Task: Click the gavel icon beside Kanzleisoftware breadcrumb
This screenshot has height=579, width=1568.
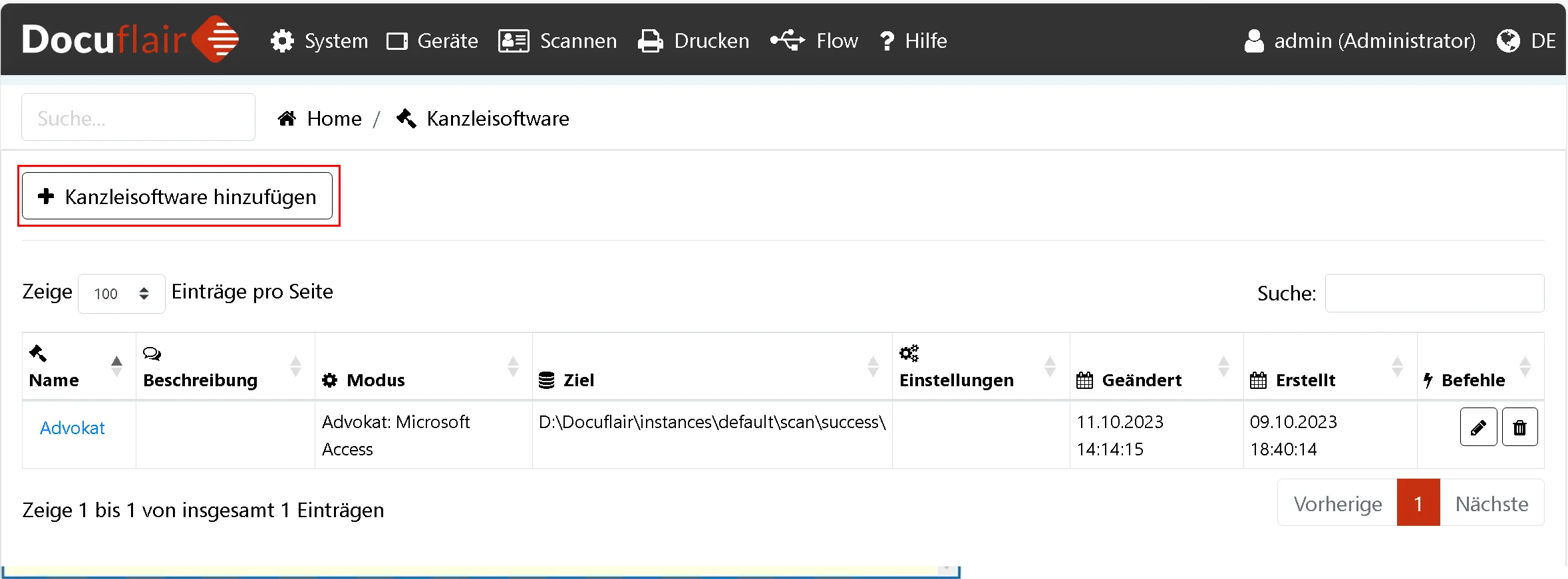Action: pos(406,118)
